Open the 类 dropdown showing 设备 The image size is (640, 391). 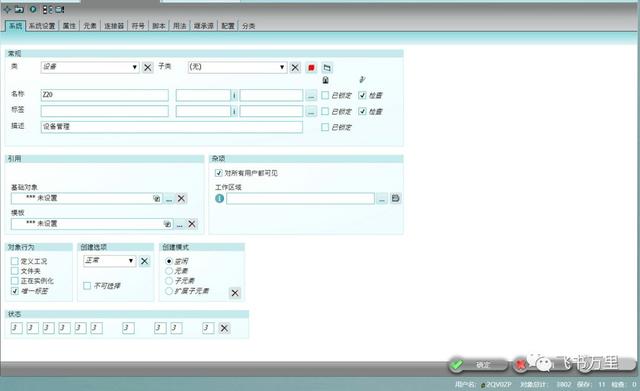90,67
